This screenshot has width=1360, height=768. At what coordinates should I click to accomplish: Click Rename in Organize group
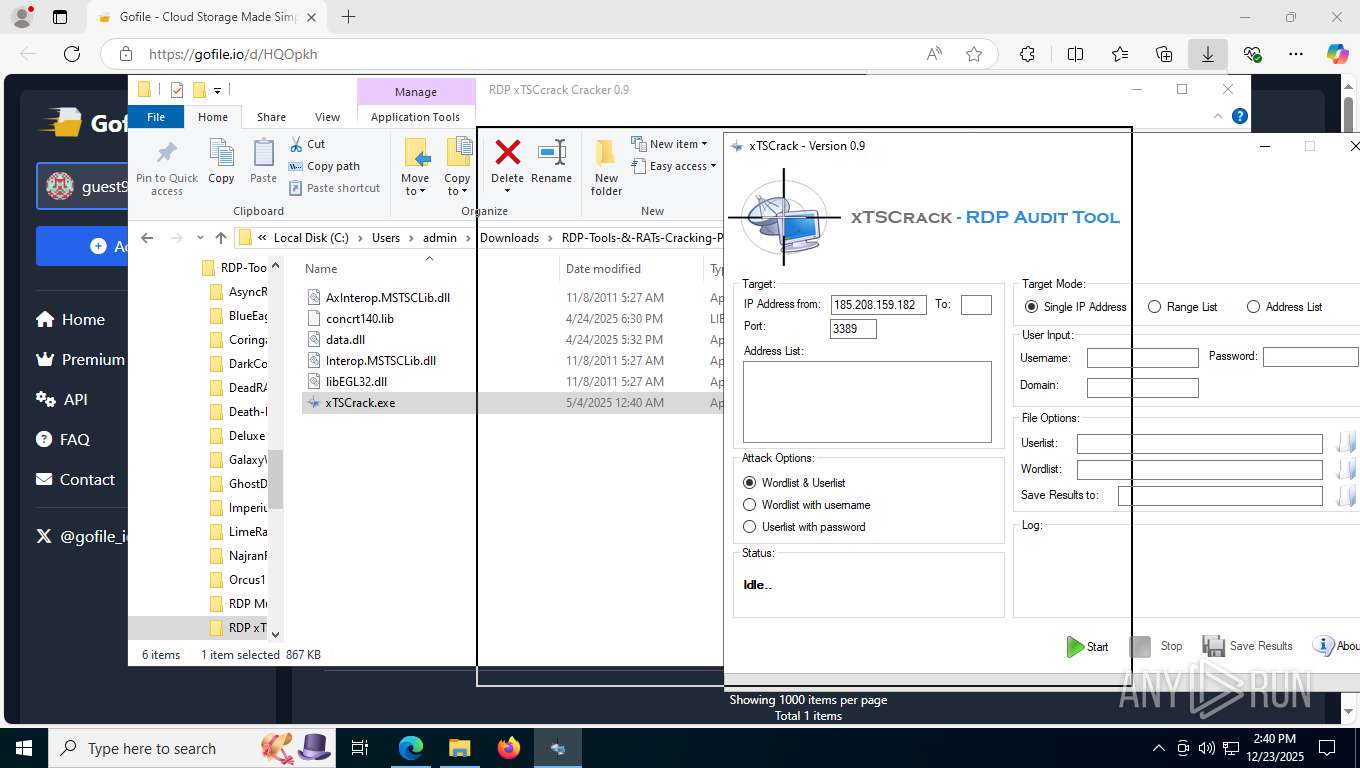pyautogui.click(x=551, y=162)
